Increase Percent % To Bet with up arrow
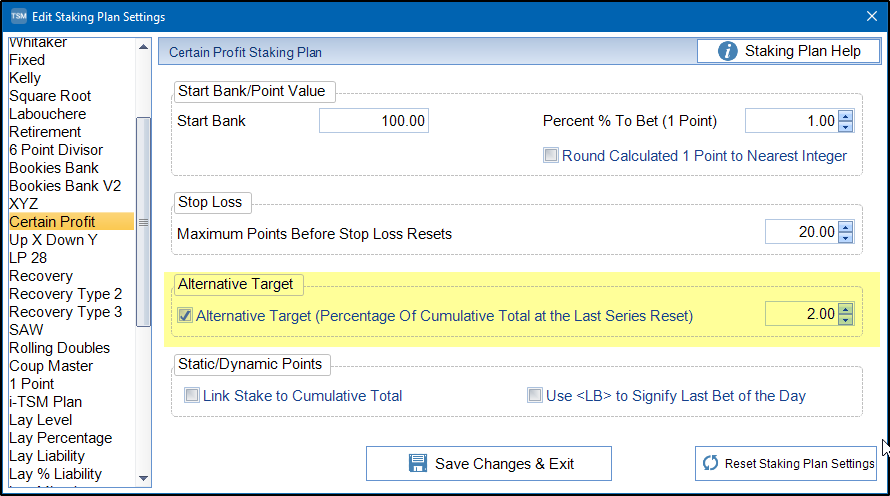Image resolution: width=890 pixels, height=496 pixels. 846,116
